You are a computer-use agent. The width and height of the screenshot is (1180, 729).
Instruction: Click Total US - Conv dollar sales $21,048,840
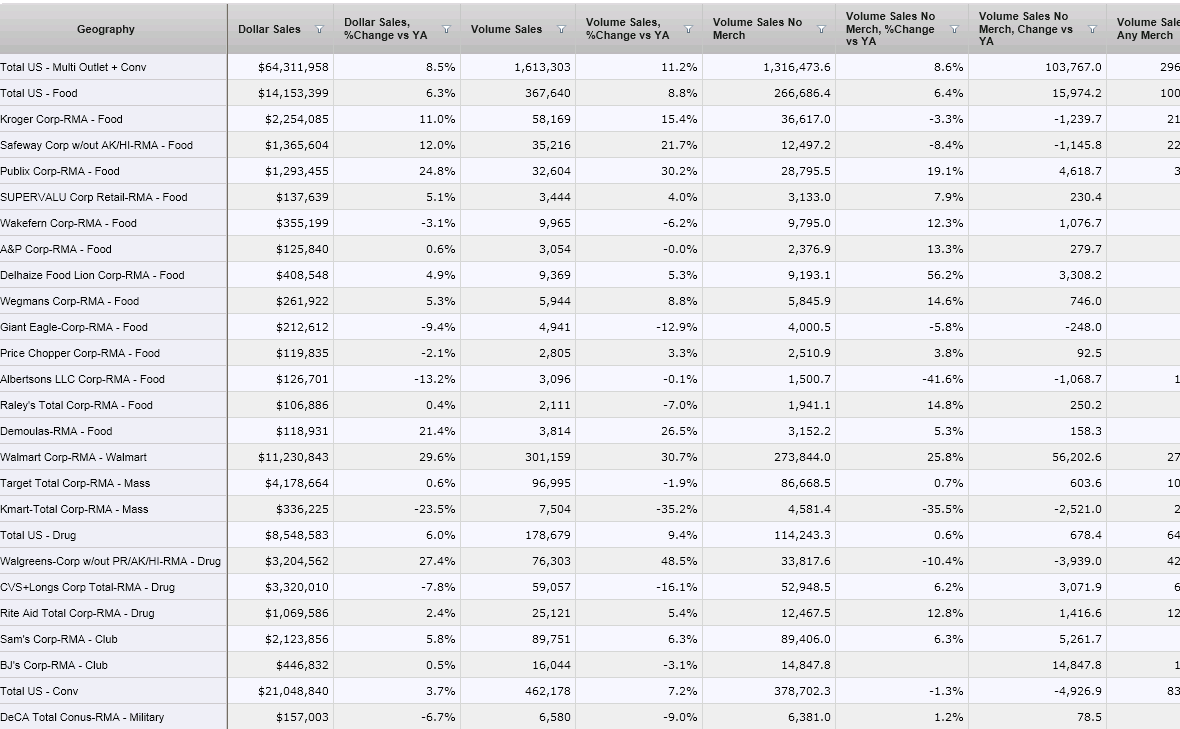[293, 691]
